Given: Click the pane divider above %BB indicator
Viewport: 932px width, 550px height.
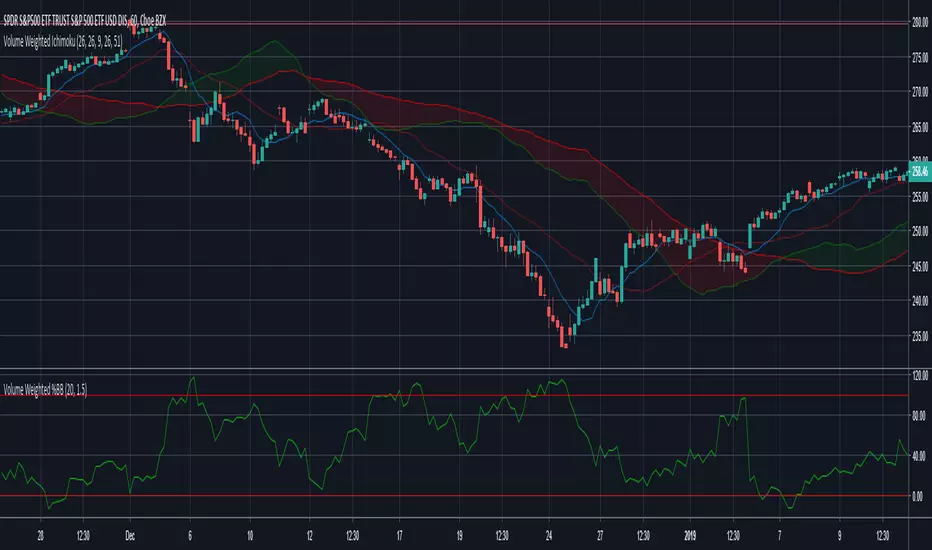Looking at the screenshot, I should 454,369.
